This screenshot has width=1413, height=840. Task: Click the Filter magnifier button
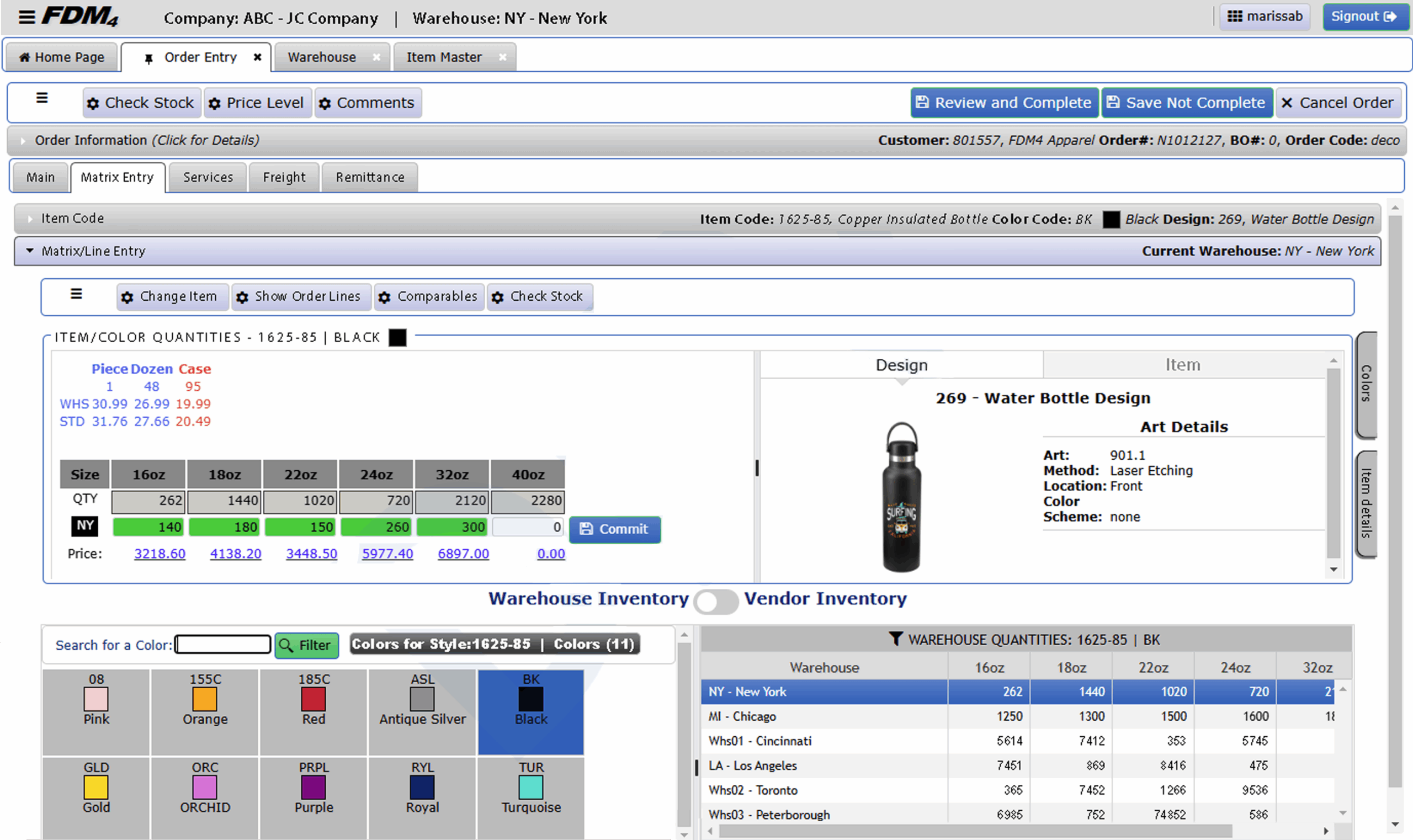306,645
